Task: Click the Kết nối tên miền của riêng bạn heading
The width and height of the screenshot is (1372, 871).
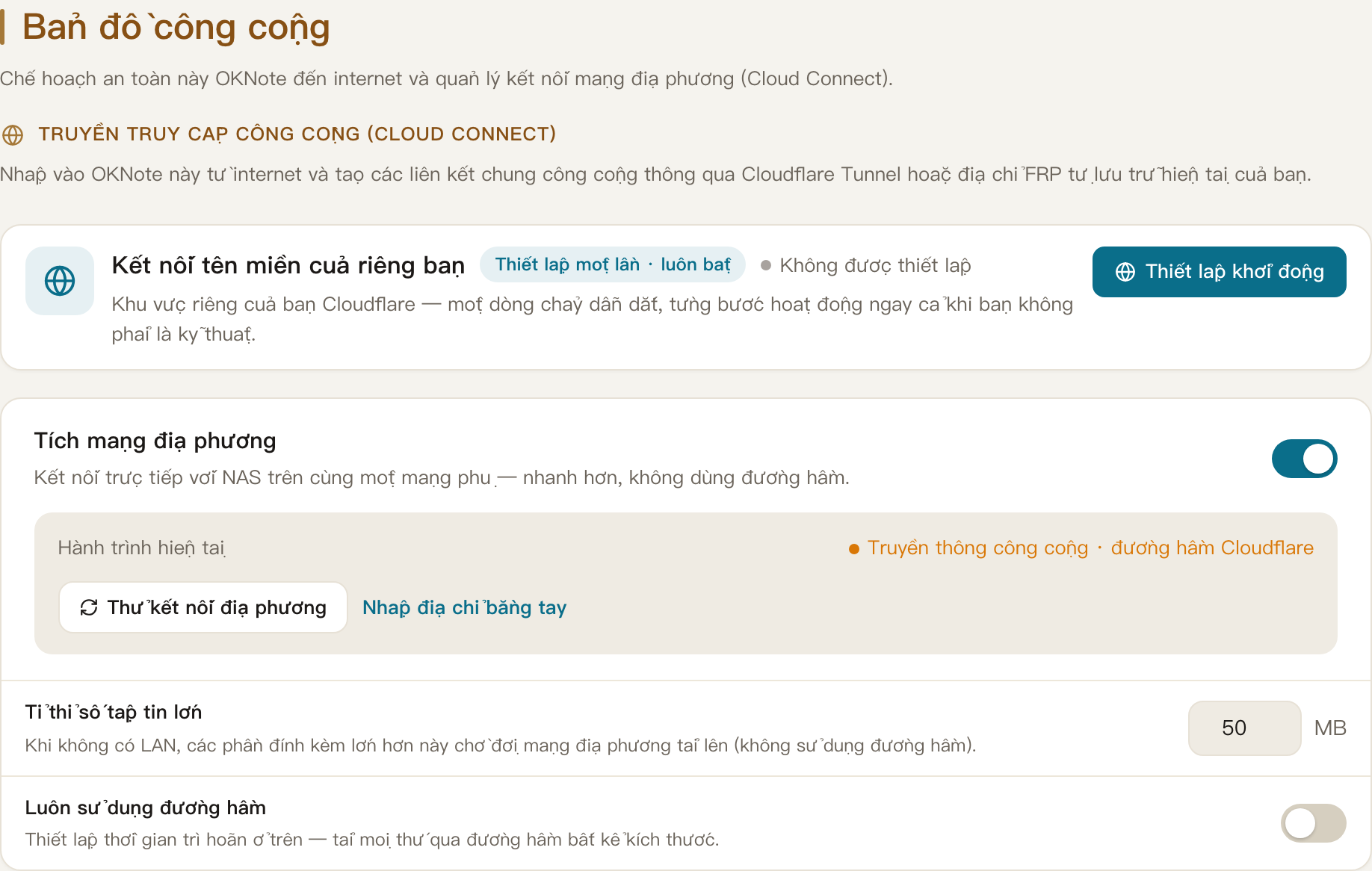Action: (x=288, y=265)
